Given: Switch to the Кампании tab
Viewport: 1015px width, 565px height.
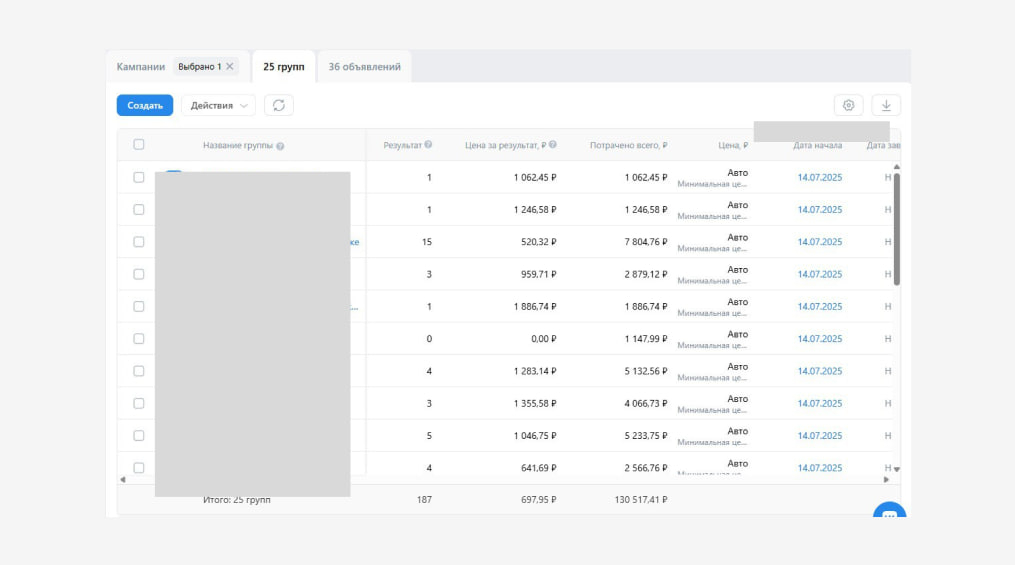Looking at the screenshot, I should tap(141, 67).
